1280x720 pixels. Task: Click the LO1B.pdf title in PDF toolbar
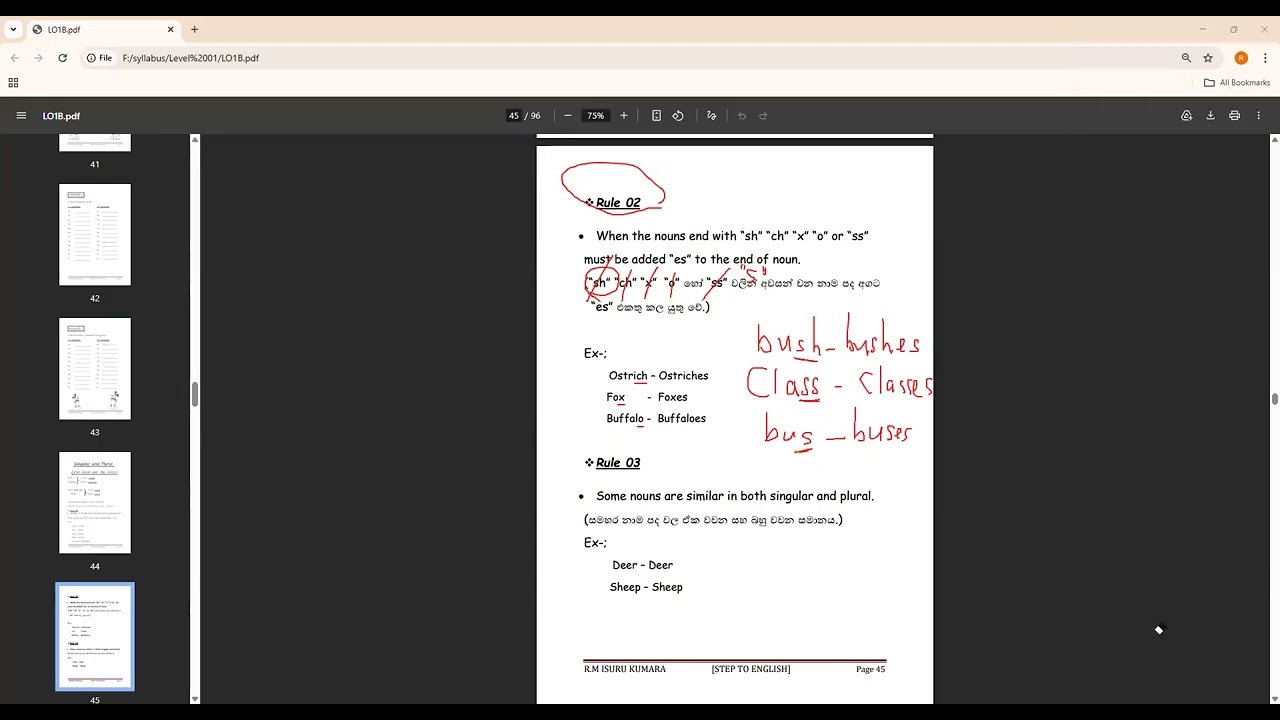61,116
